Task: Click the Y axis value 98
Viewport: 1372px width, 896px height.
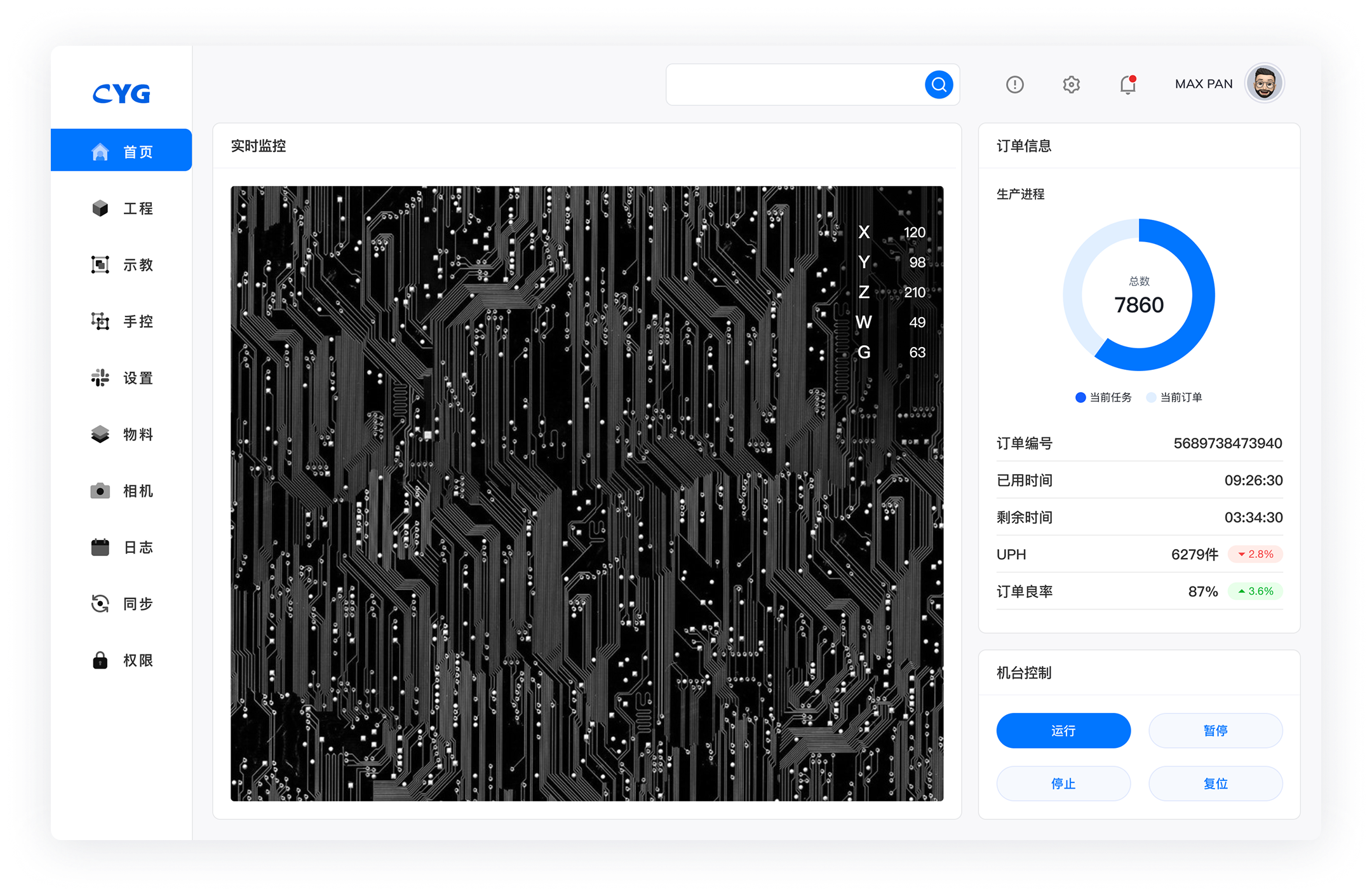Action: tap(917, 262)
